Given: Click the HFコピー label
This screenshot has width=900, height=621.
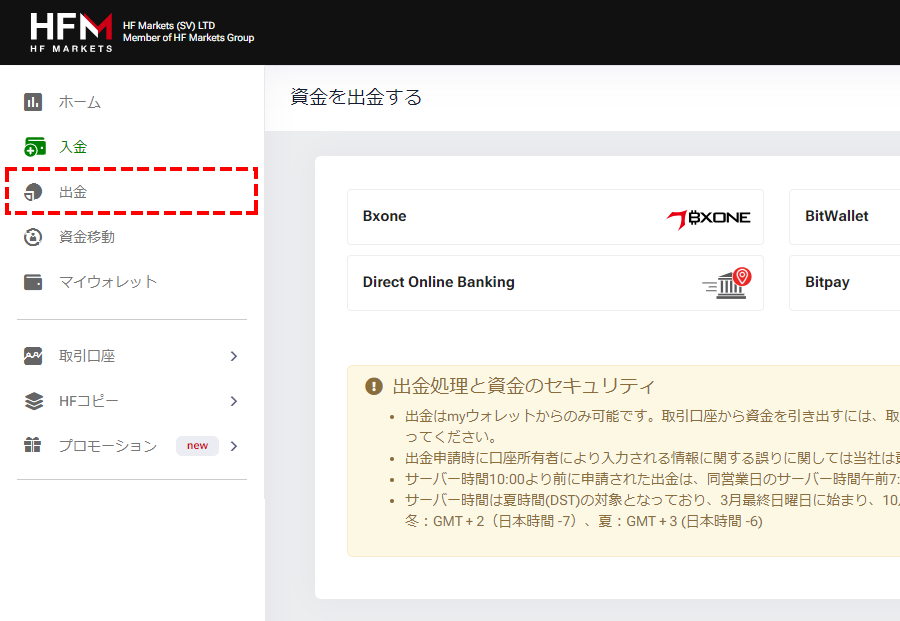Looking at the screenshot, I should coord(89,401).
